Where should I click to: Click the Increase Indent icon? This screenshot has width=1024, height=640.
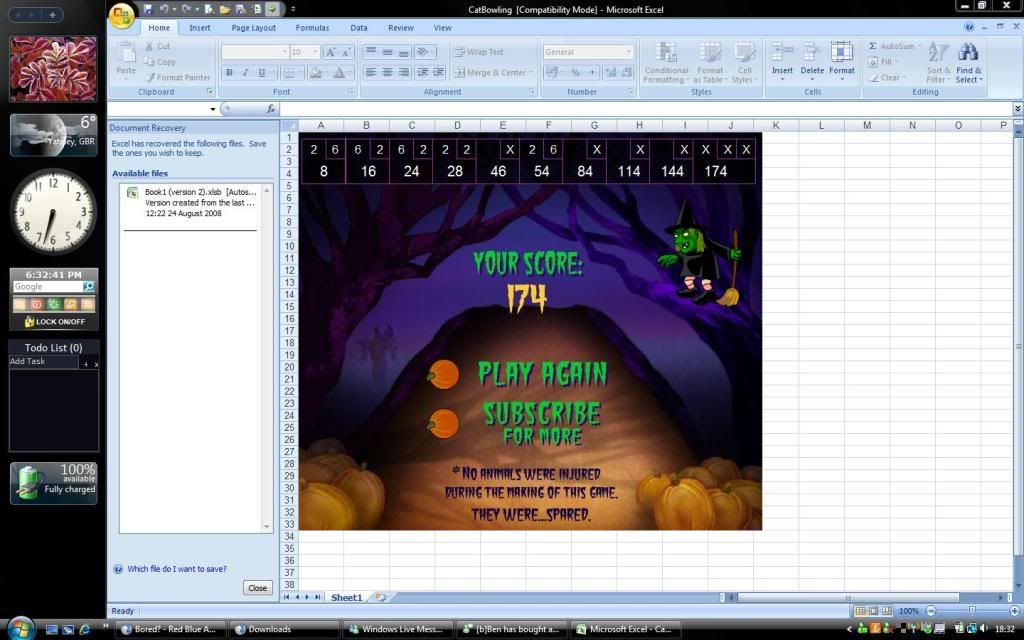[x=438, y=72]
